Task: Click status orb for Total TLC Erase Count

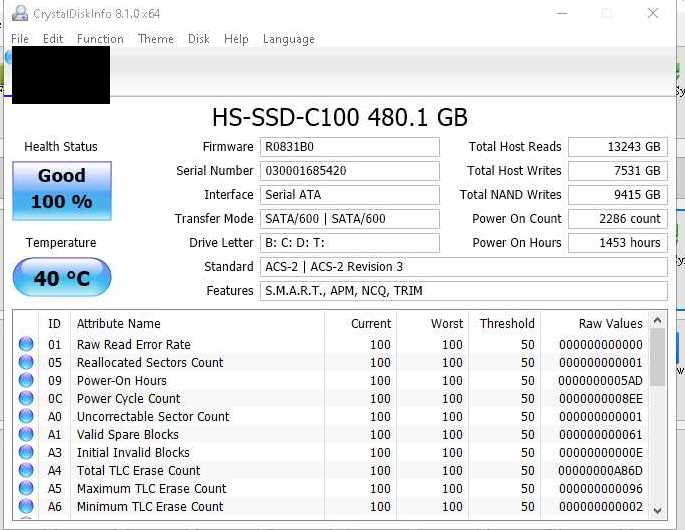Action: click(26, 471)
